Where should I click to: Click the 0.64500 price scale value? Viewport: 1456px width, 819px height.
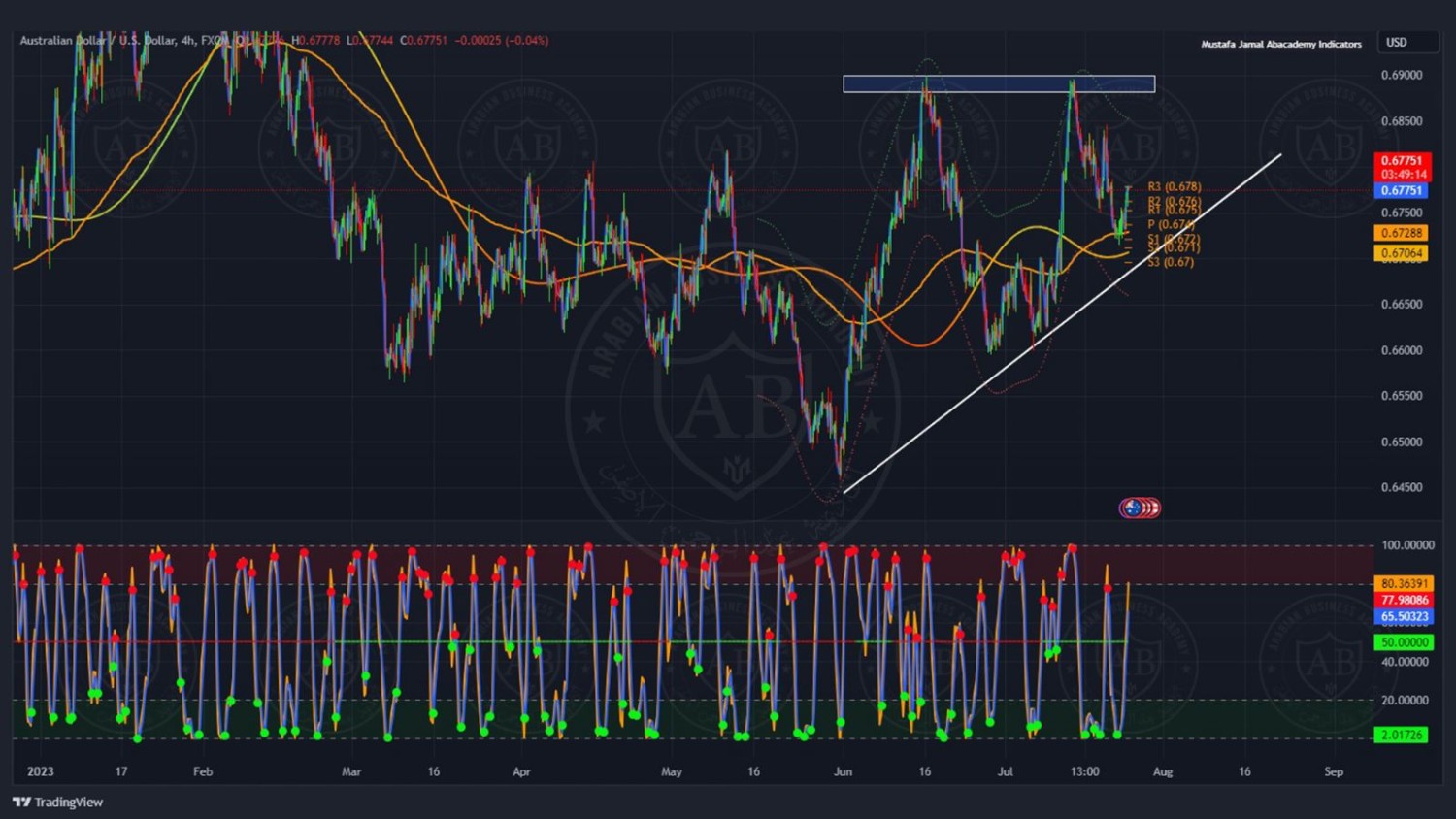[1402, 487]
